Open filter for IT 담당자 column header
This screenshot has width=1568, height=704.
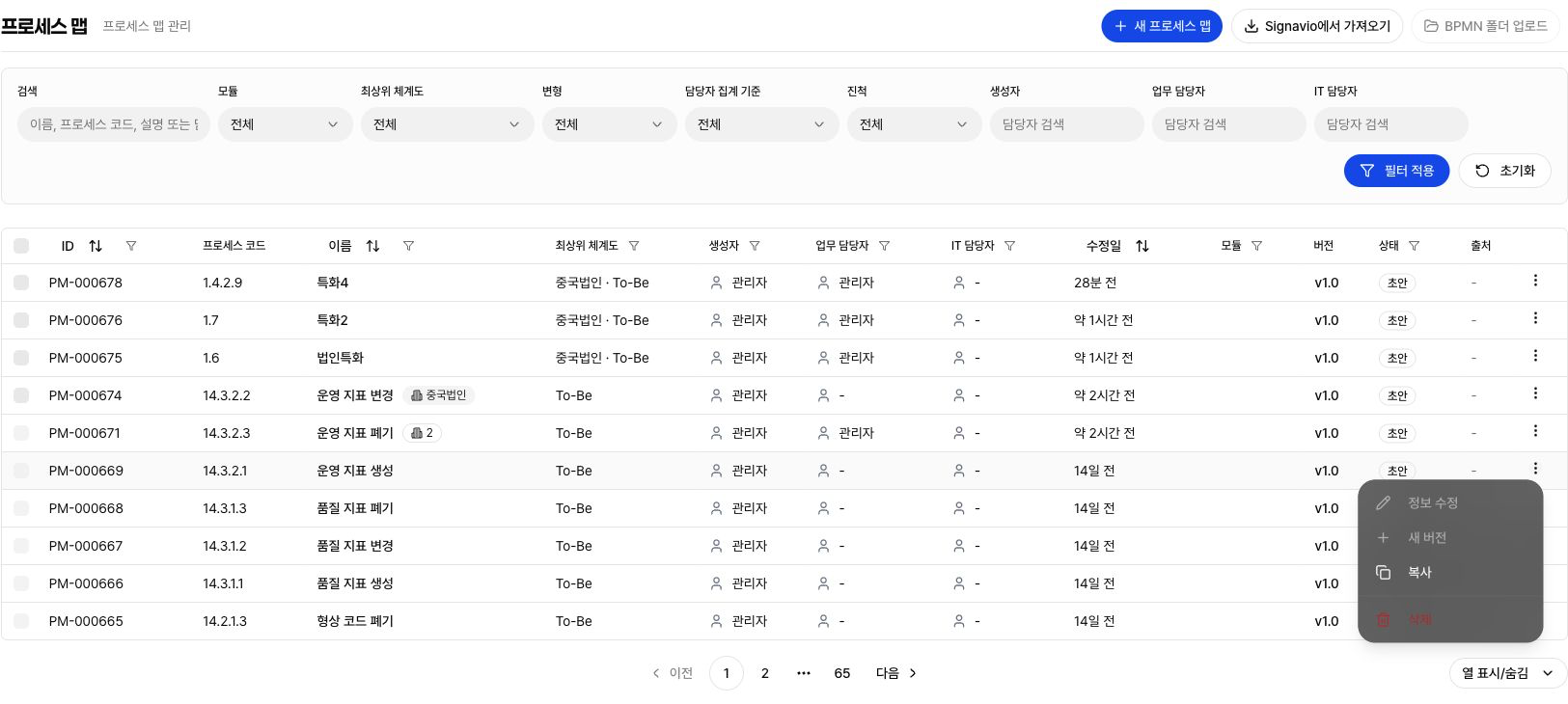pos(1010,246)
